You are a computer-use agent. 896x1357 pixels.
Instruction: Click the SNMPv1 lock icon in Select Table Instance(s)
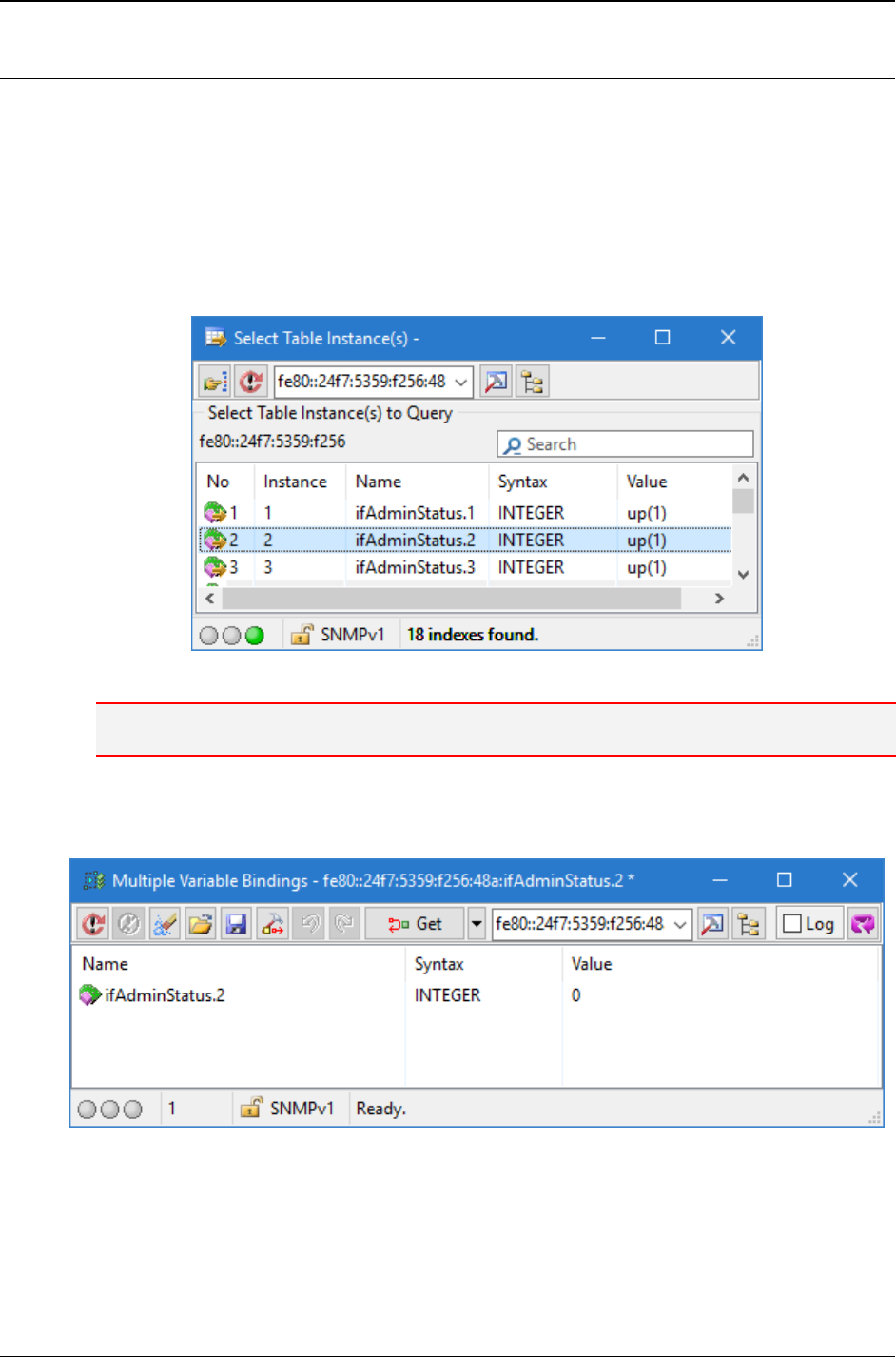tap(302, 635)
